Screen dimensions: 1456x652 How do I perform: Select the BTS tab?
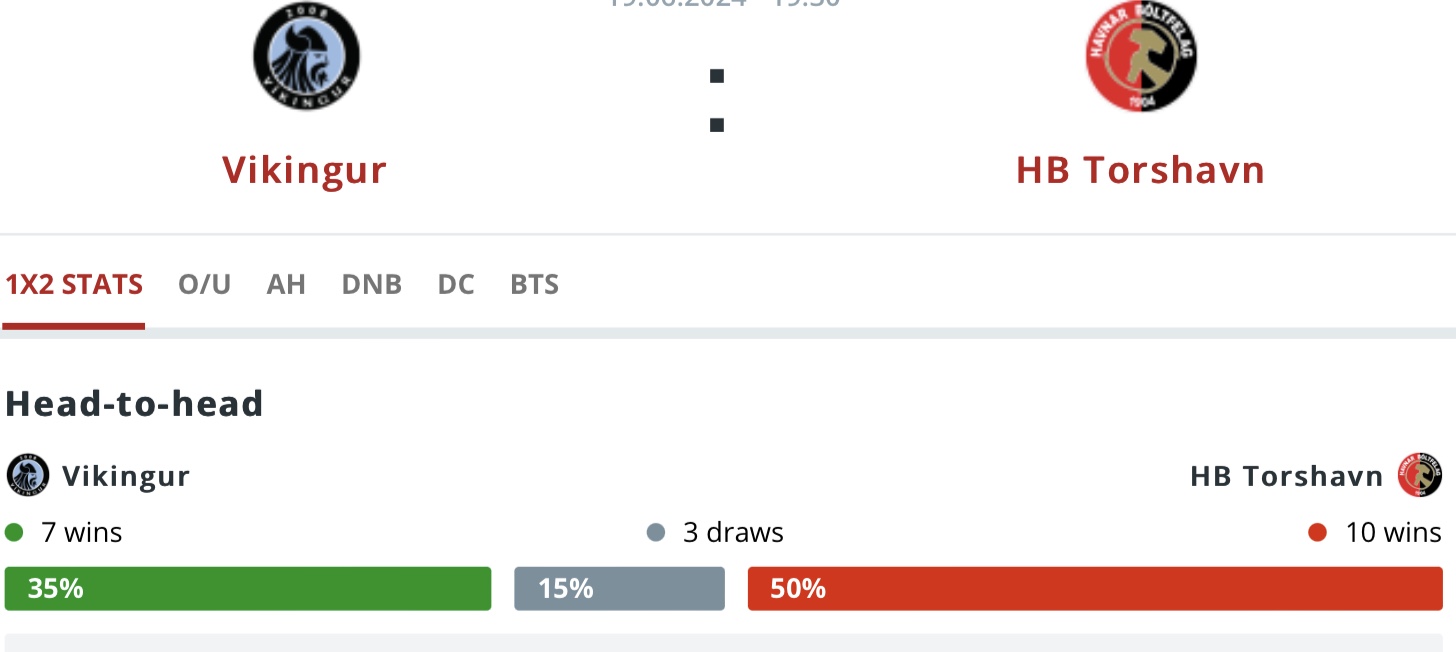[534, 285]
